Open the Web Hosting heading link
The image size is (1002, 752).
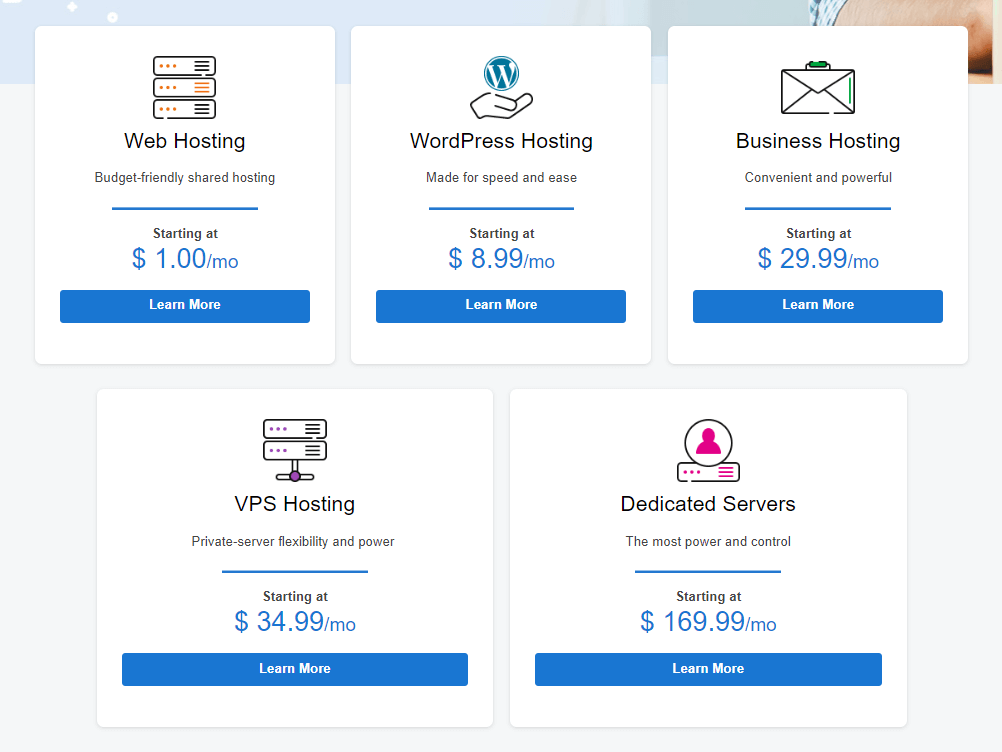tap(184, 141)
